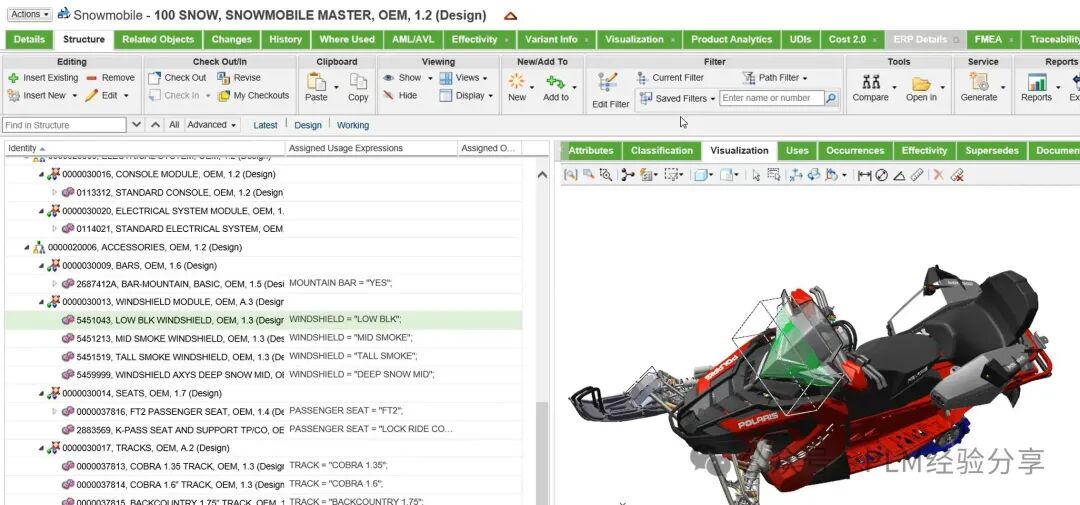Viewport: 1080px width, 505px height.
Task: Open the Uses tab
Action: pos(797,151)
